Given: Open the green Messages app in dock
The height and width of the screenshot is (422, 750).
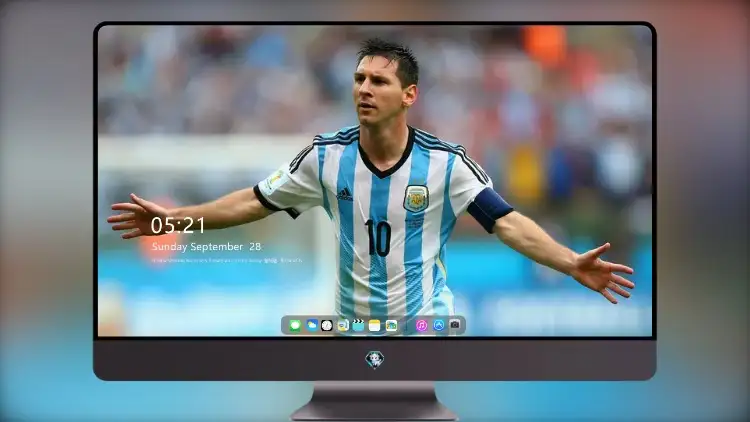Looking at the screenshot, I should coord(295,325).
